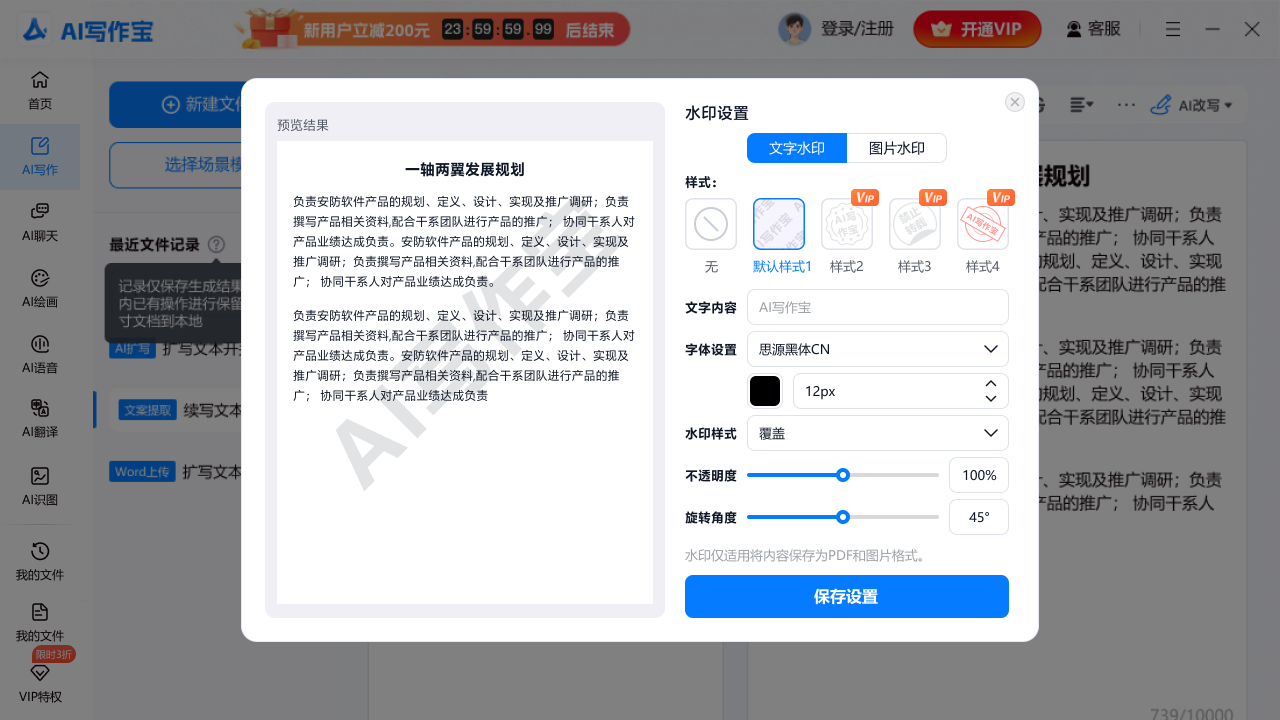
Task: Open the AI扩写 file record
Action: [173, 348]
